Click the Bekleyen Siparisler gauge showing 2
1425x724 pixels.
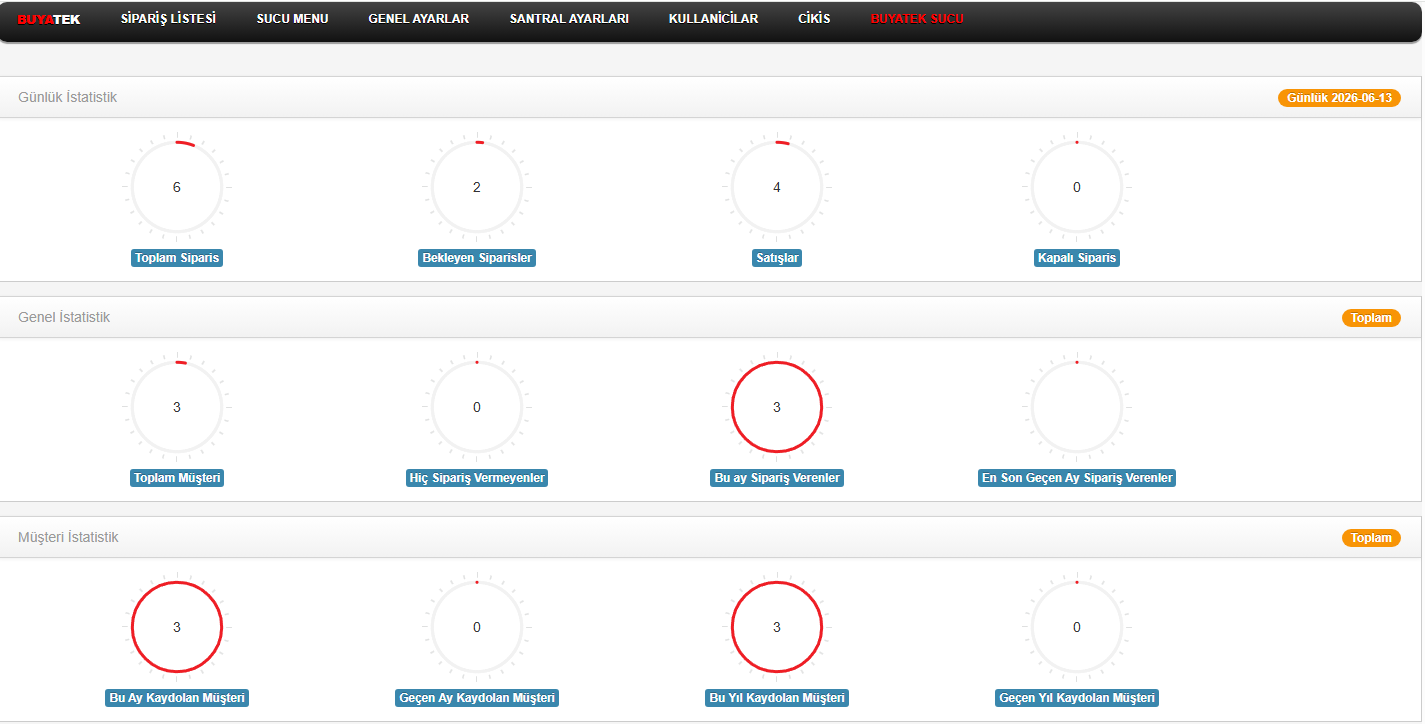point(477,187)
